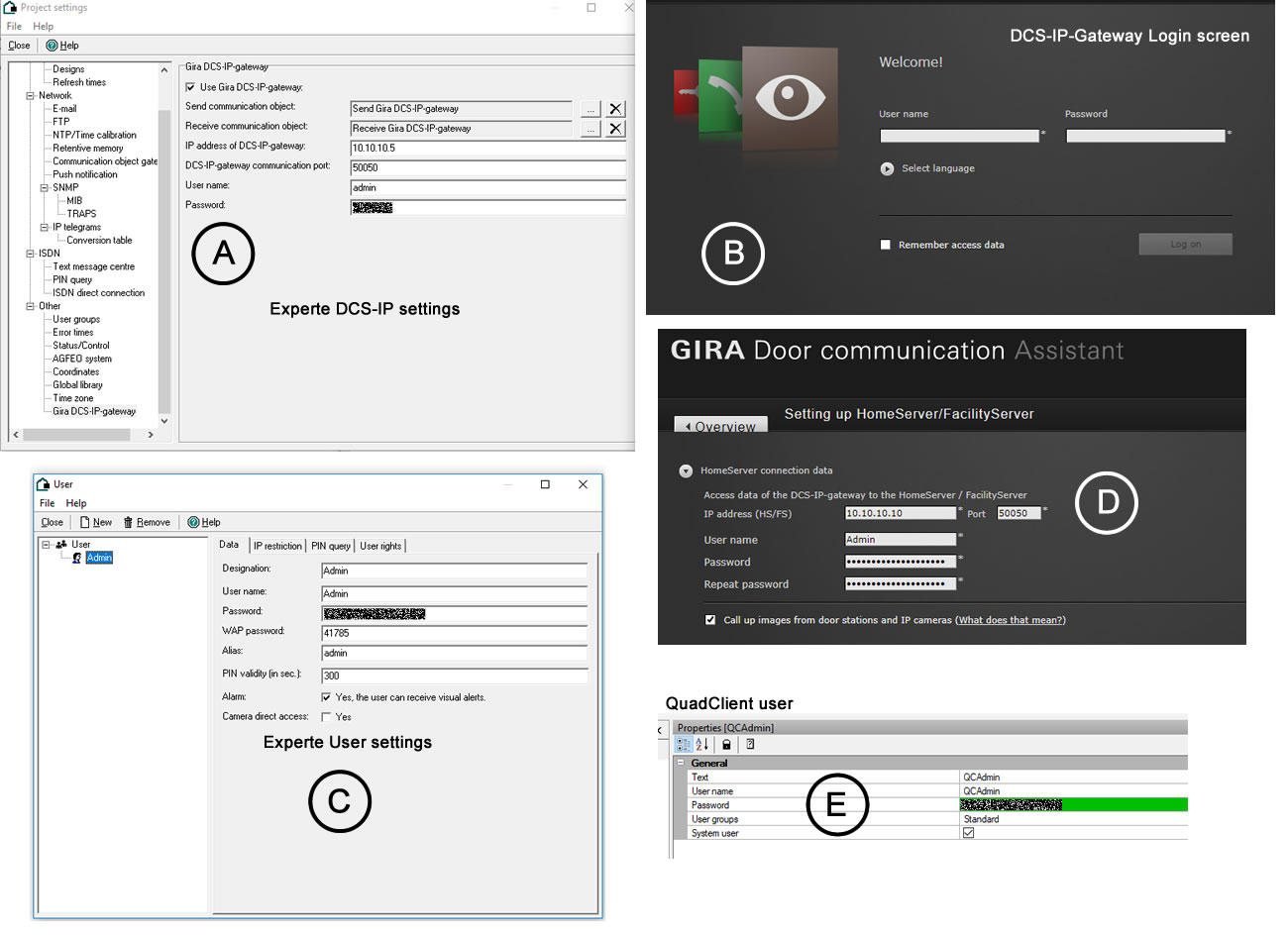Viewport: 1288px width, 937px height.
Task: Click Close in Project settings toolbar
Action: 19,46
